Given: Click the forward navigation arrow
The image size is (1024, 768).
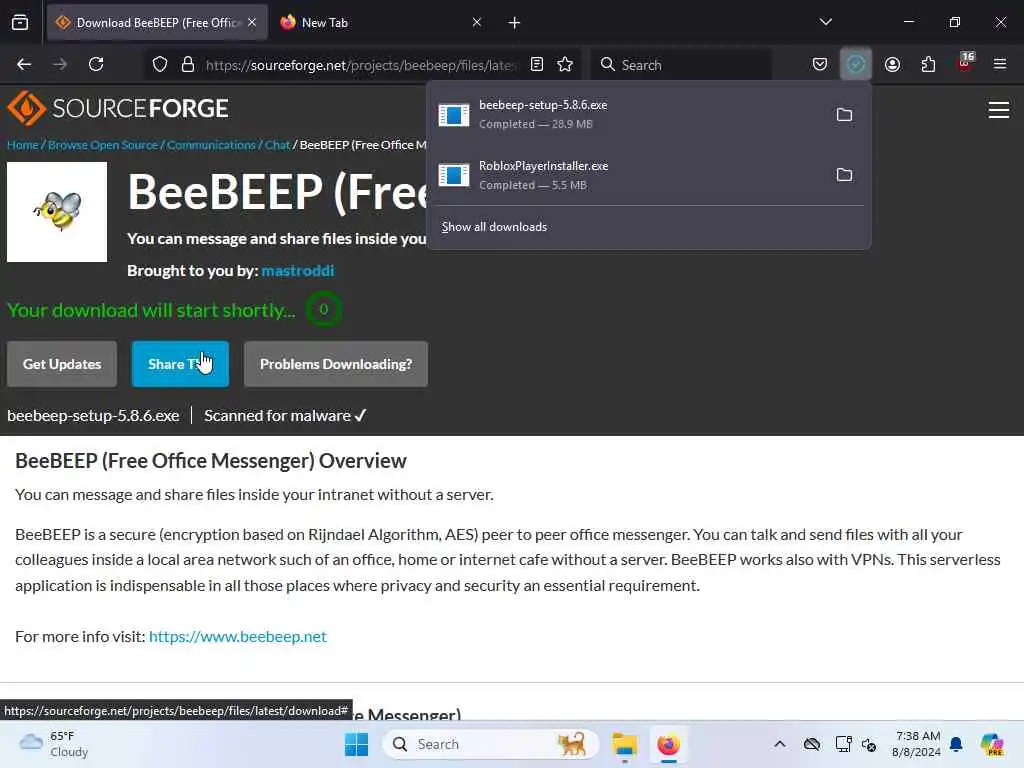Looking at the screenshot, I should (60, 65).
